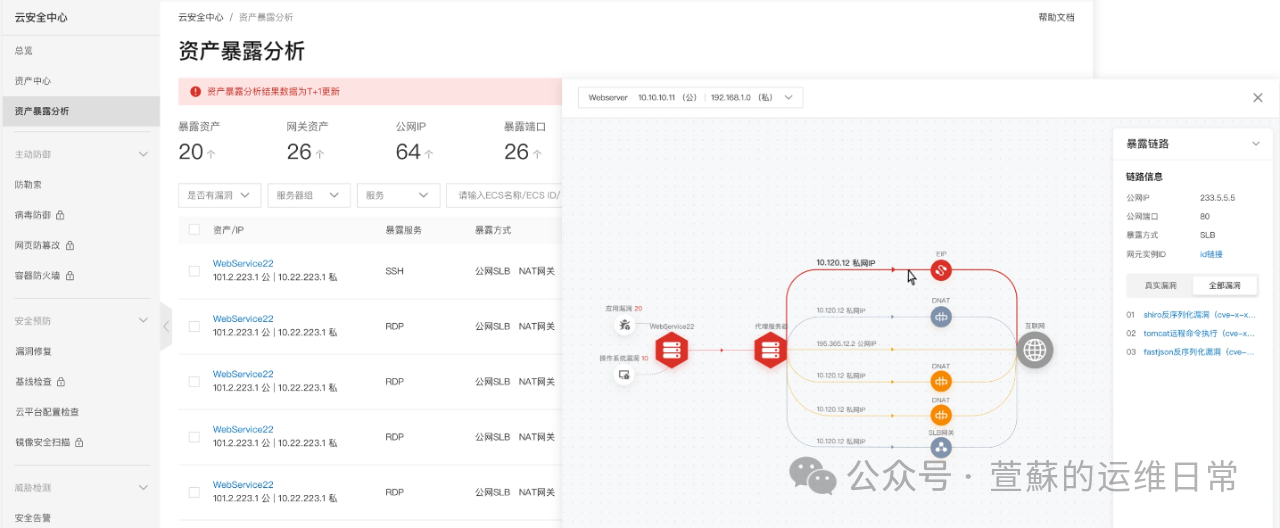Viewport: 1280px width, 528px height.
Task: Open the tomcat远程命令执行 vulnerability link
Action: coord(1198,333)
